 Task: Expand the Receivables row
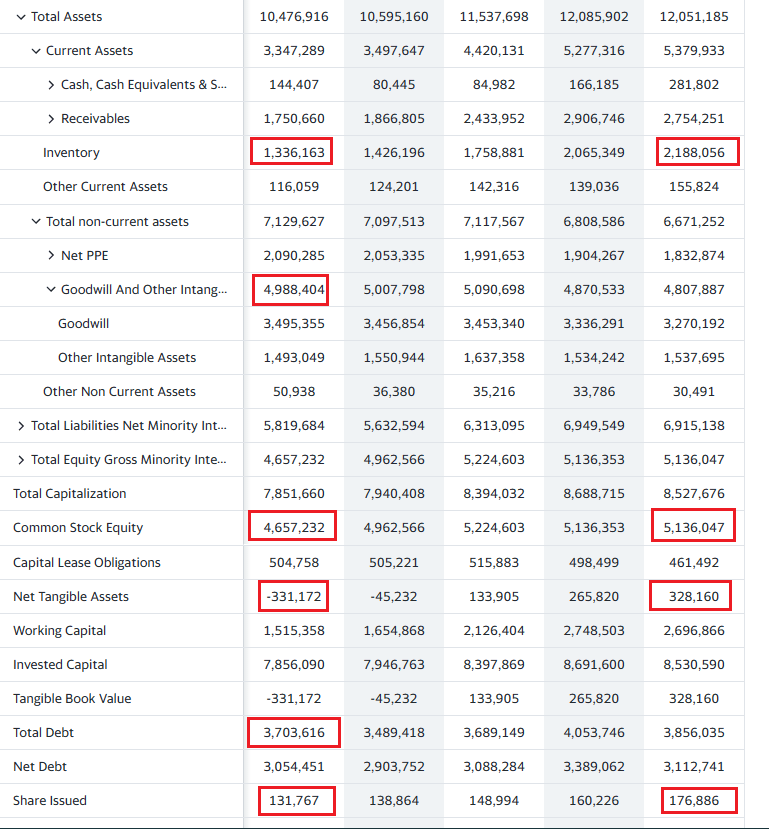pos(51,119)
